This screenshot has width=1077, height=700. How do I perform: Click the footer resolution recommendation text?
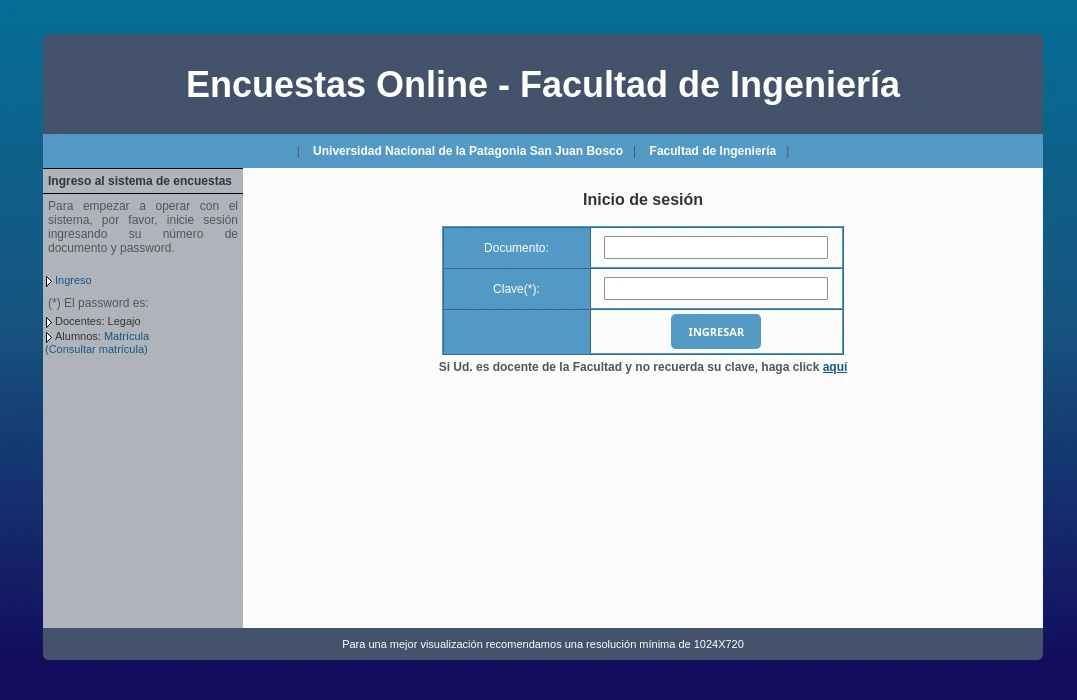point(542,644)
